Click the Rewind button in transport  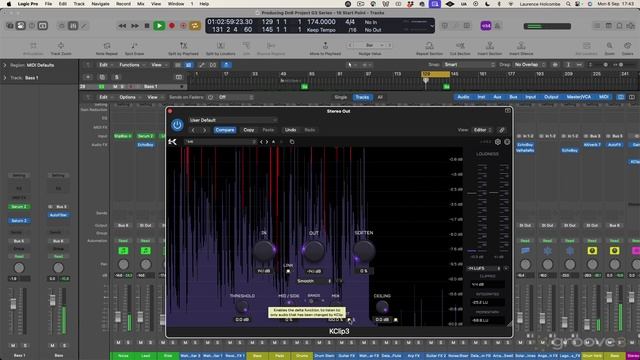122,26
